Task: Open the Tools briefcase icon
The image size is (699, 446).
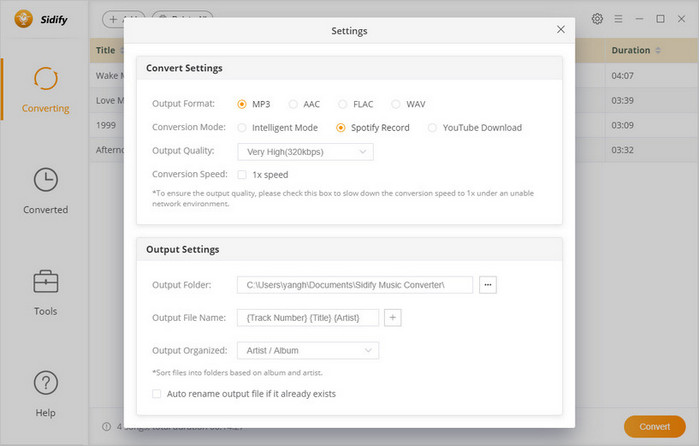Action: [45, 281]
